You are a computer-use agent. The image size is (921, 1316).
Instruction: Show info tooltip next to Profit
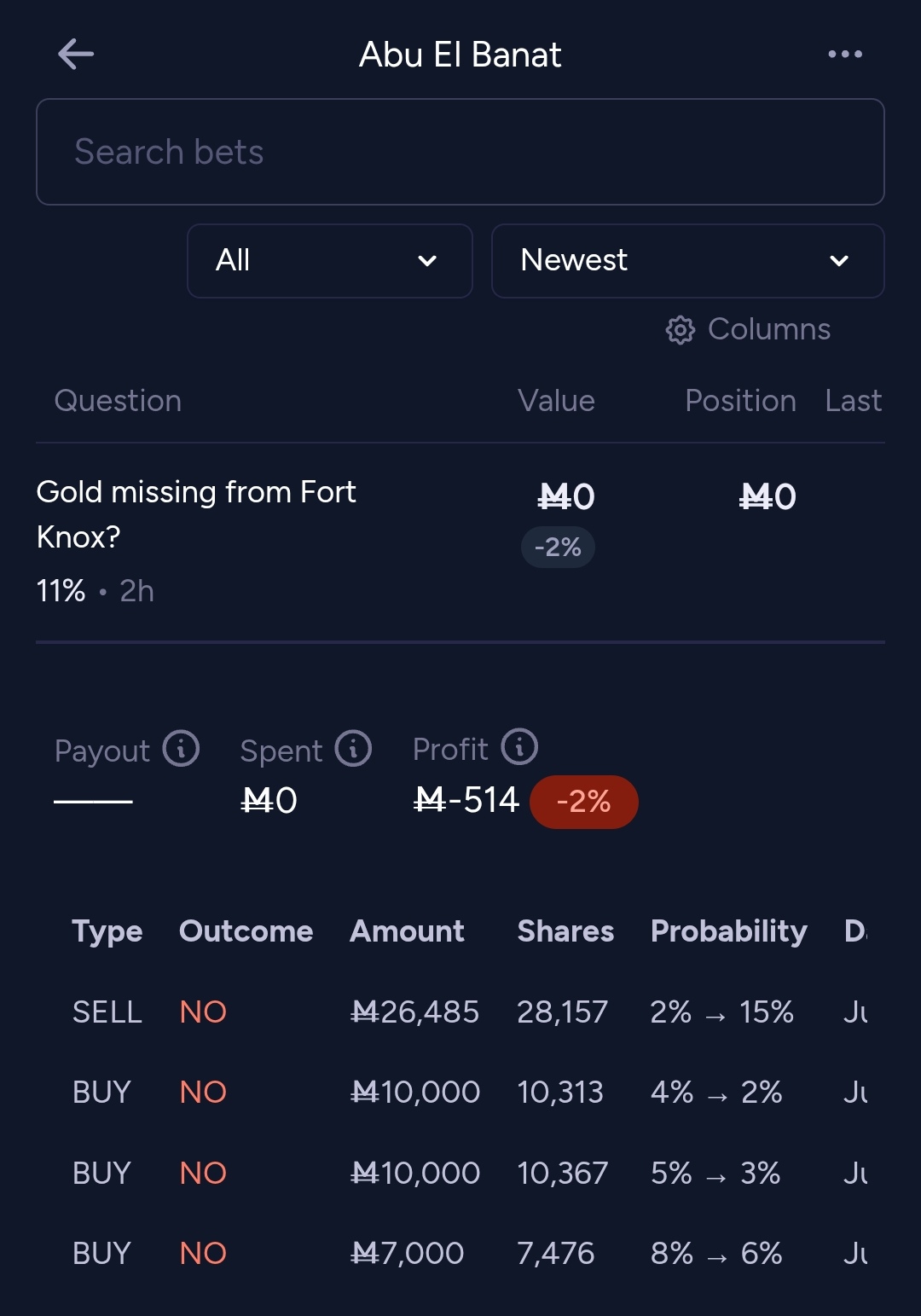point(519,747)
